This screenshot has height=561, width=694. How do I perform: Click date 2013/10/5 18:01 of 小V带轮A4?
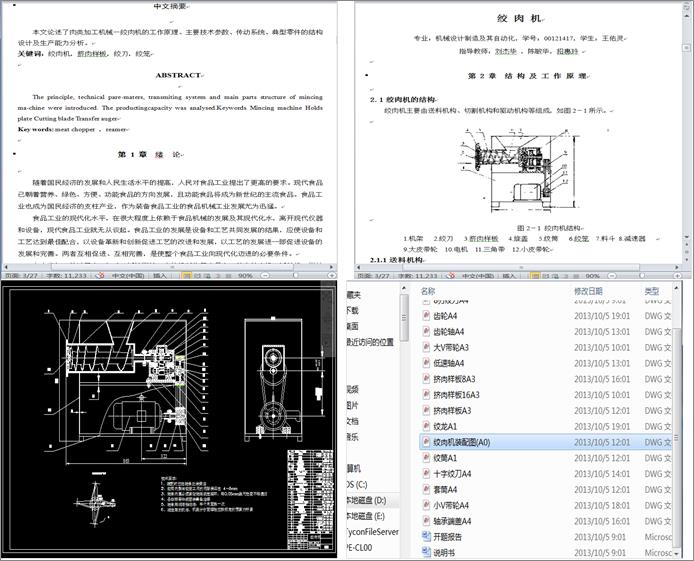(x=602, y=505)
